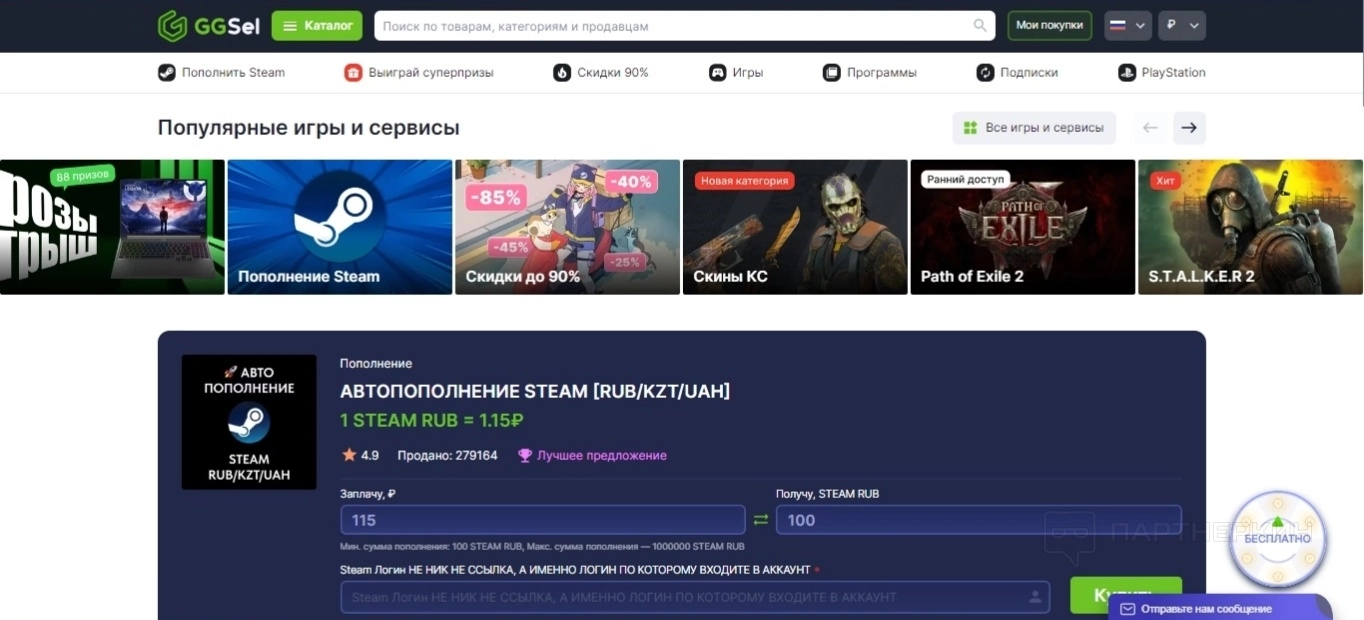Click the PlayStation logo icon
Image resolution: width=1364 pixels, height=620 pixels.
[x=1126, y=72]
